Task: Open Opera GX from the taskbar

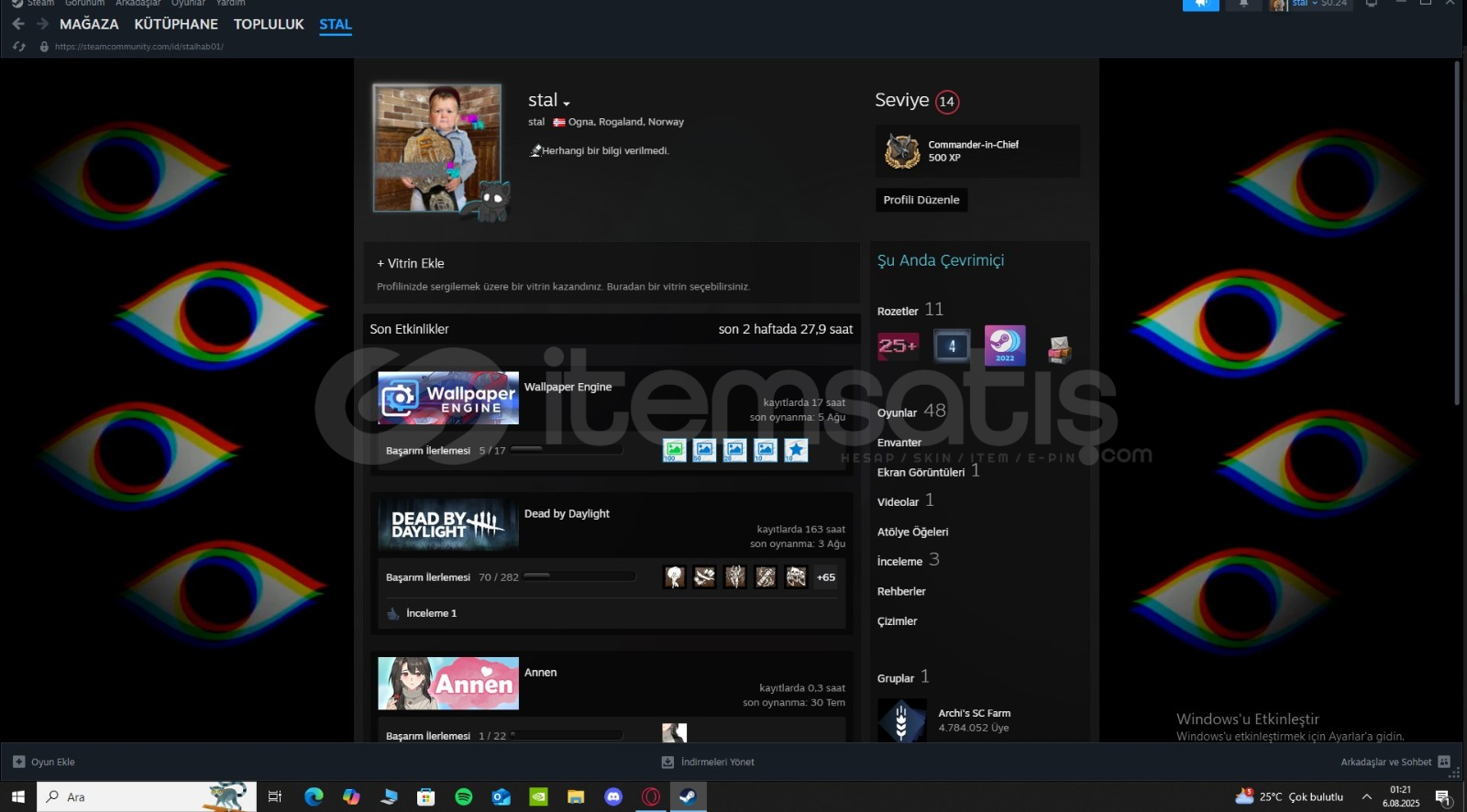Action: [651, 796]
